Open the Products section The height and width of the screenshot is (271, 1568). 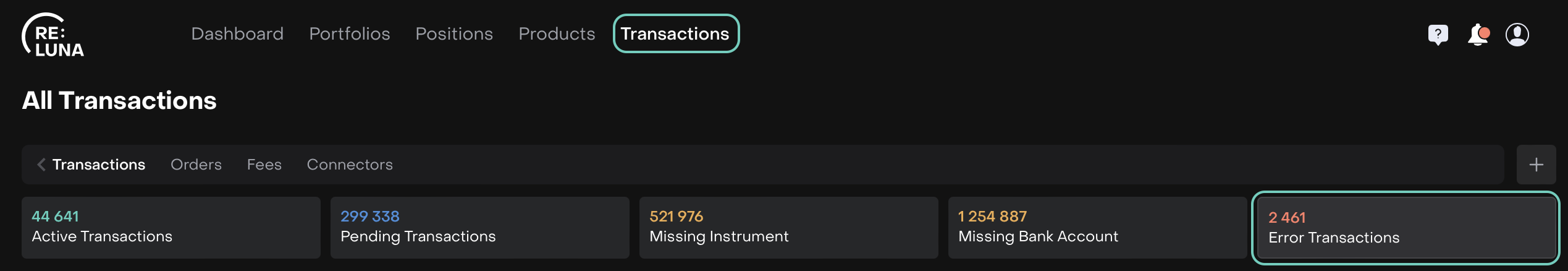[557, 33]
